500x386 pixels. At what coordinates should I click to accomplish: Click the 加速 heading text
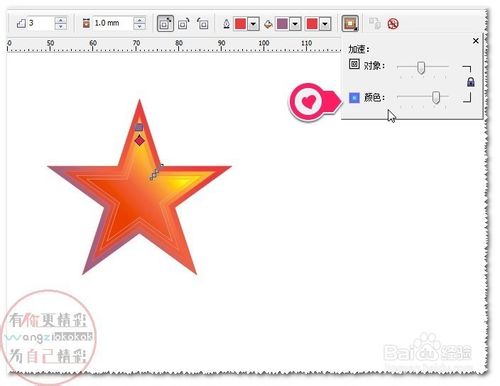(x=359, y=49)
